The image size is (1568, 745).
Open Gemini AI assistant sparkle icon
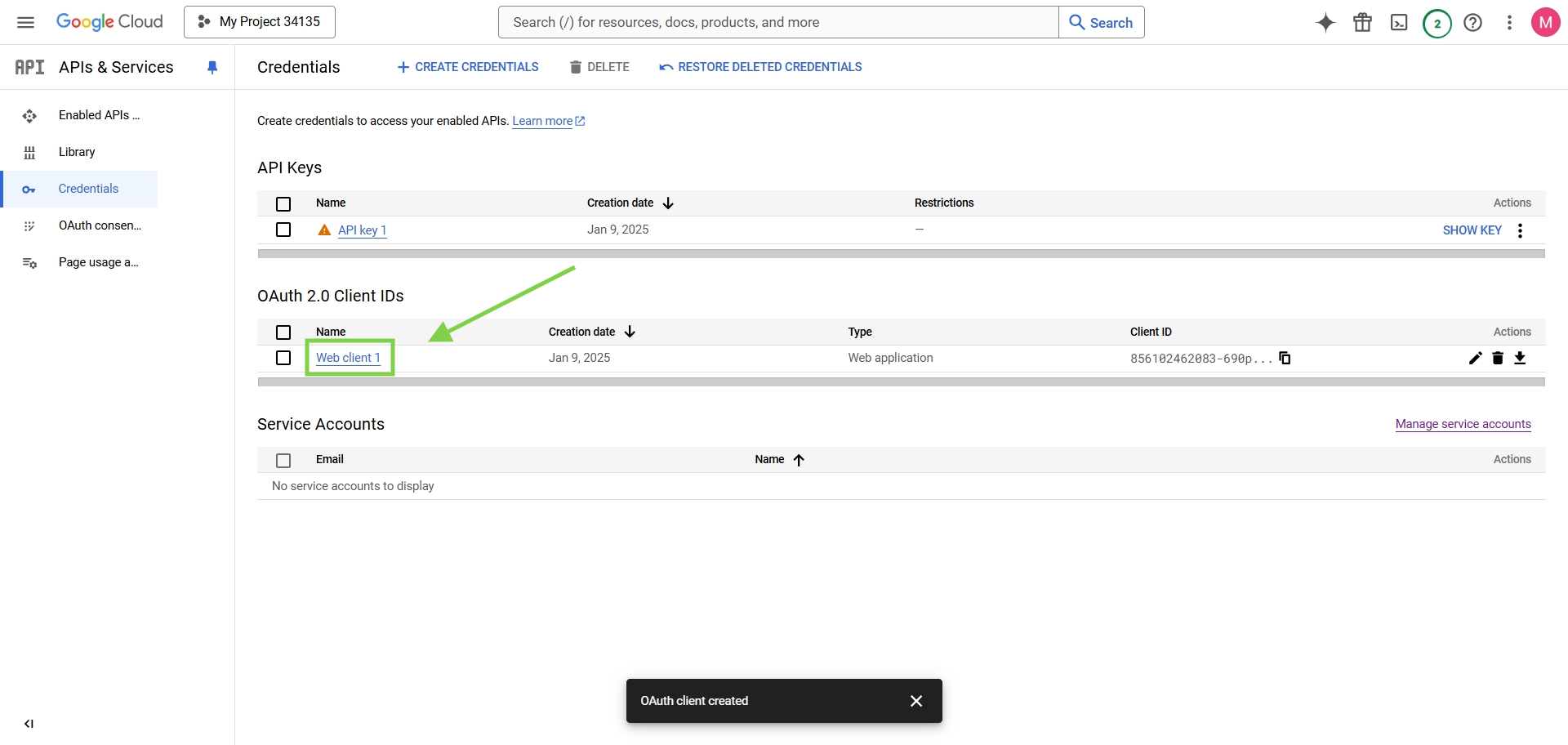[1325, 23]
